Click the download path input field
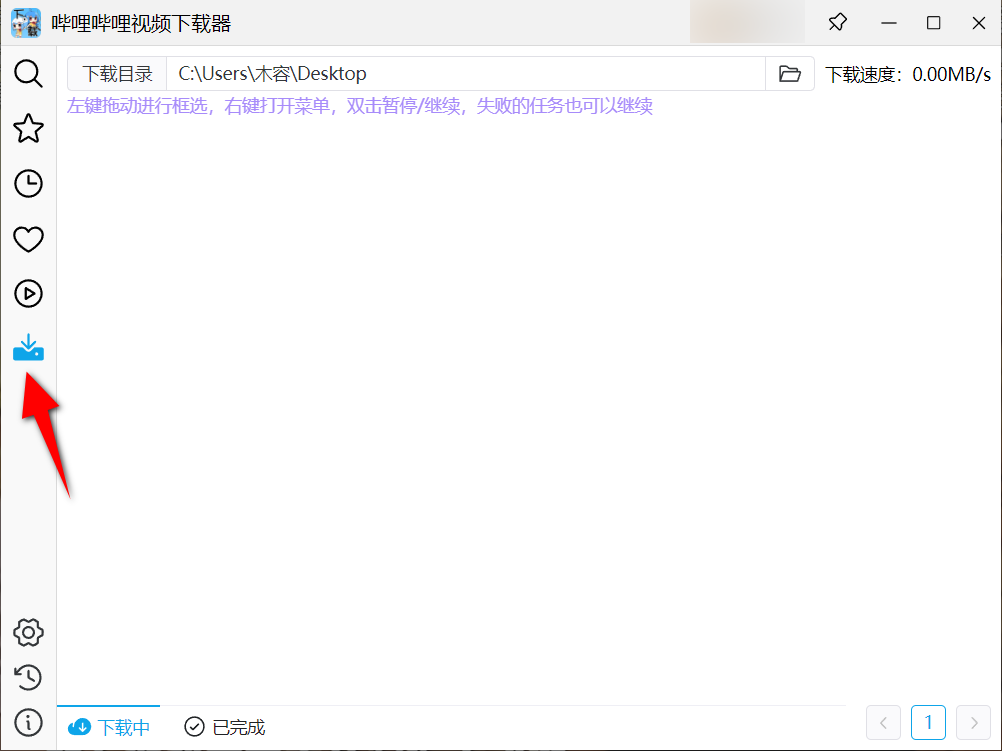 (465, 74)
